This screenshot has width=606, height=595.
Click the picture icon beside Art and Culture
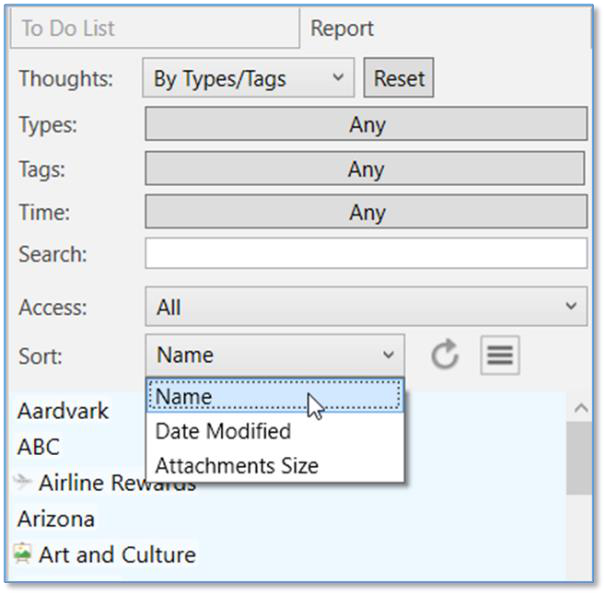coord(25,553)
